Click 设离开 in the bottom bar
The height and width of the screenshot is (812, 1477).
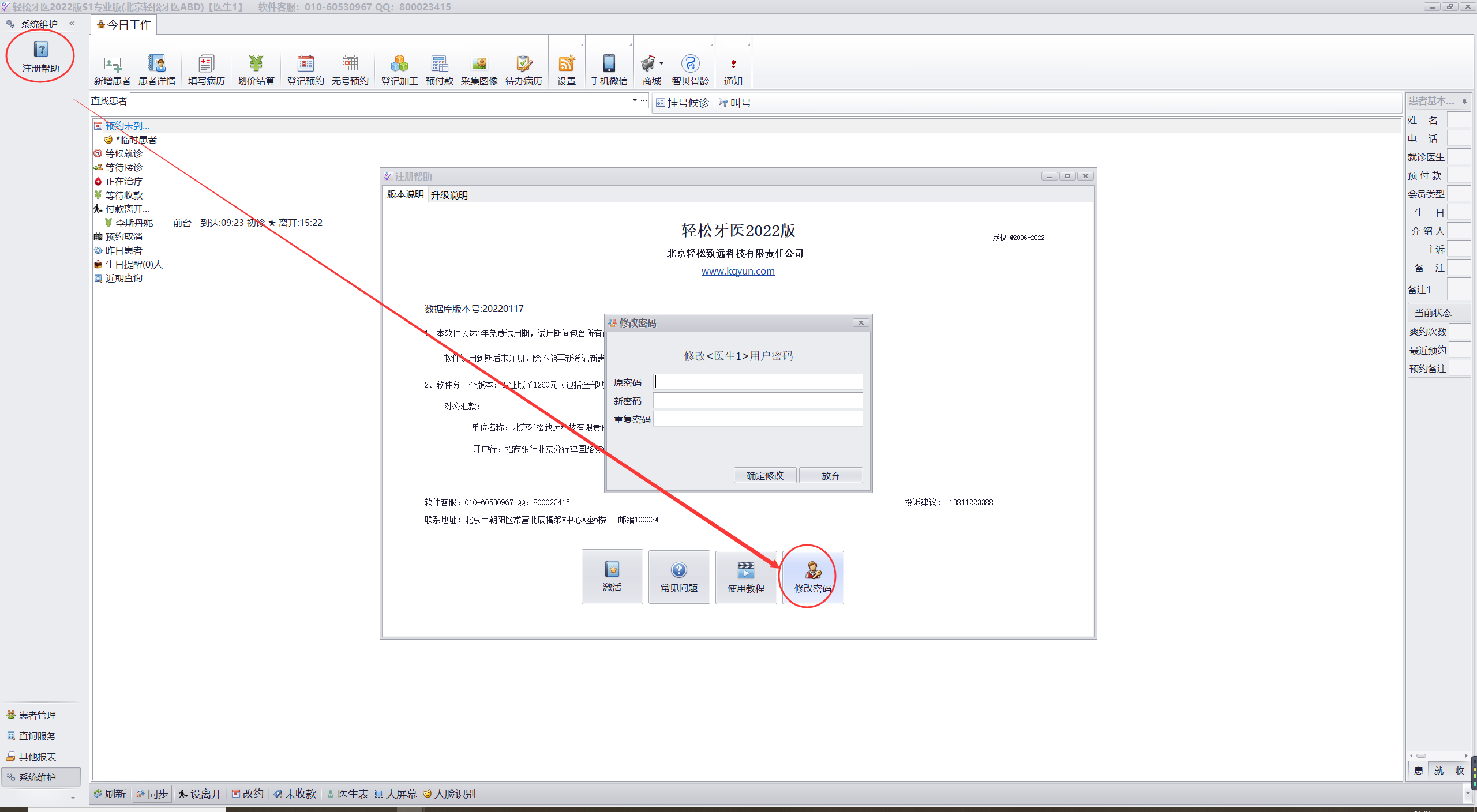[200, 794]
